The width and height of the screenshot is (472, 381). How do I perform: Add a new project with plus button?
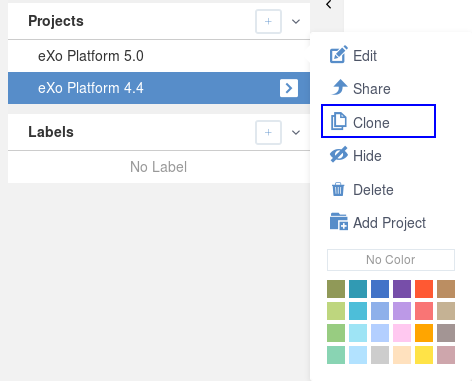tap(268, 22)
